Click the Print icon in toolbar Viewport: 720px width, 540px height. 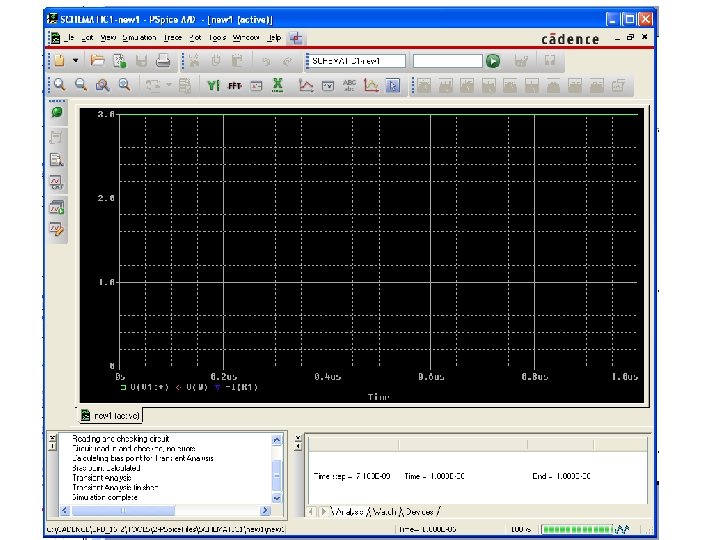[x=162, y=61]
